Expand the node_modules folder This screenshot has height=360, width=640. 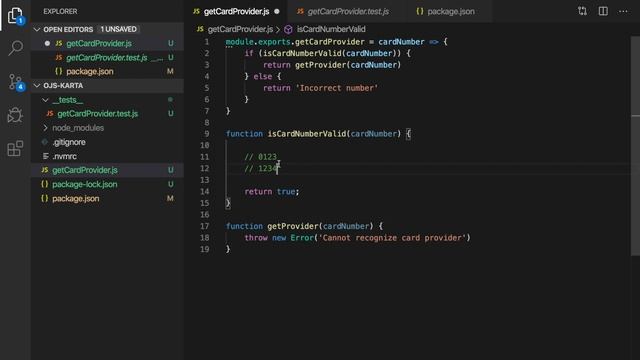pos(45,128)
